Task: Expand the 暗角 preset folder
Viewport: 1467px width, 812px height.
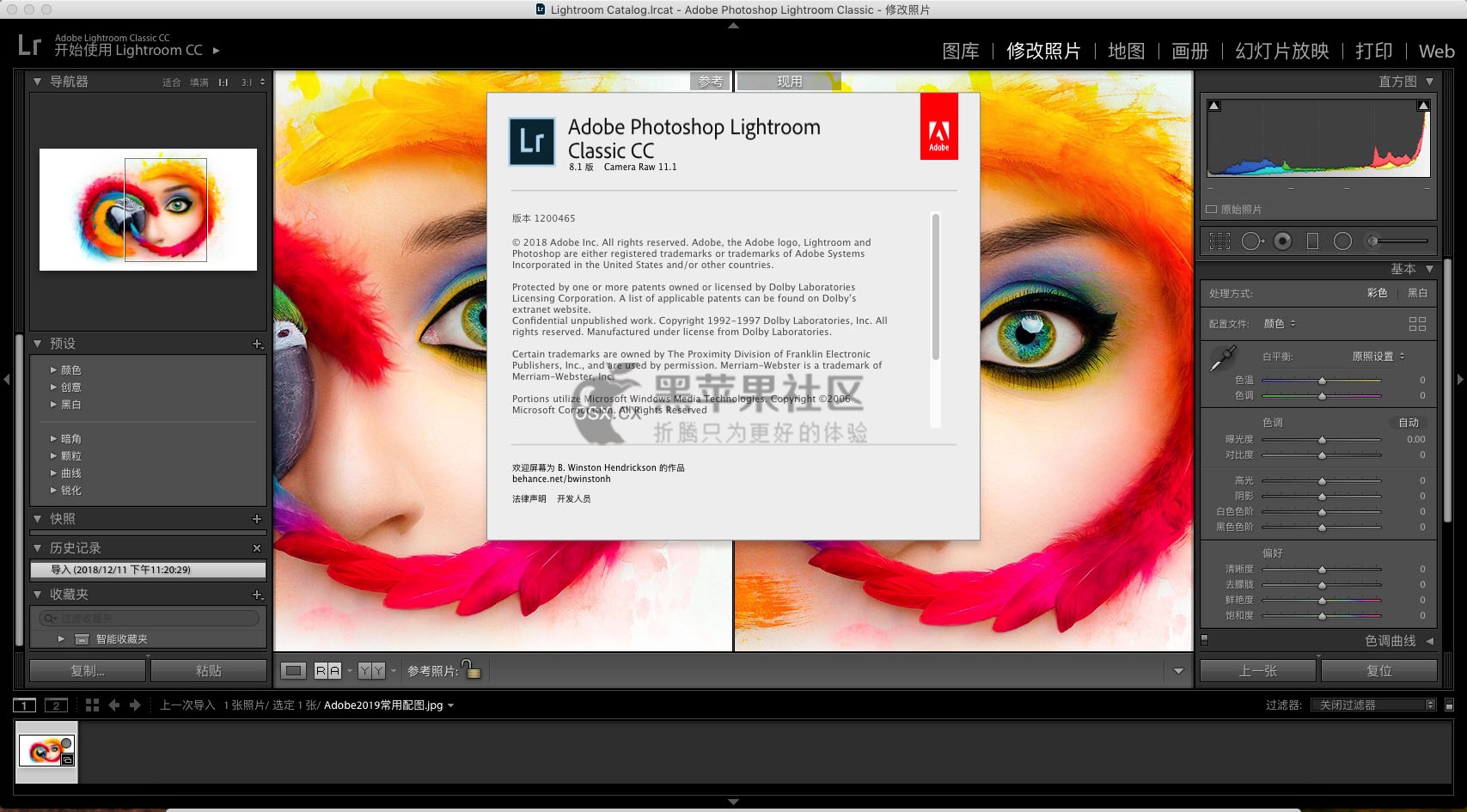Action: (x=53, y=439)
